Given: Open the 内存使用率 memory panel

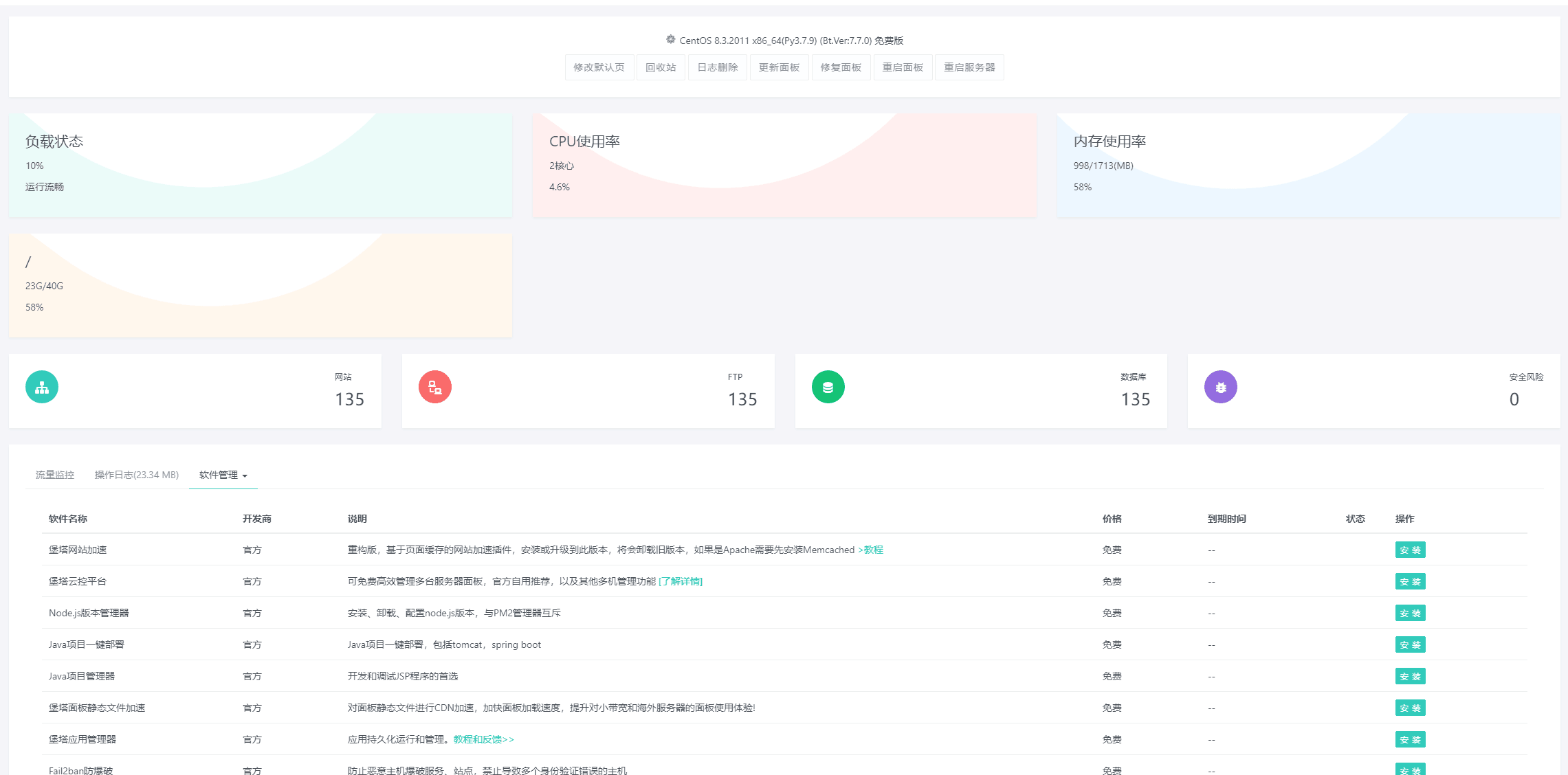Looking at the screenshot, I should pyautogui.click(x=1306, y=165).
